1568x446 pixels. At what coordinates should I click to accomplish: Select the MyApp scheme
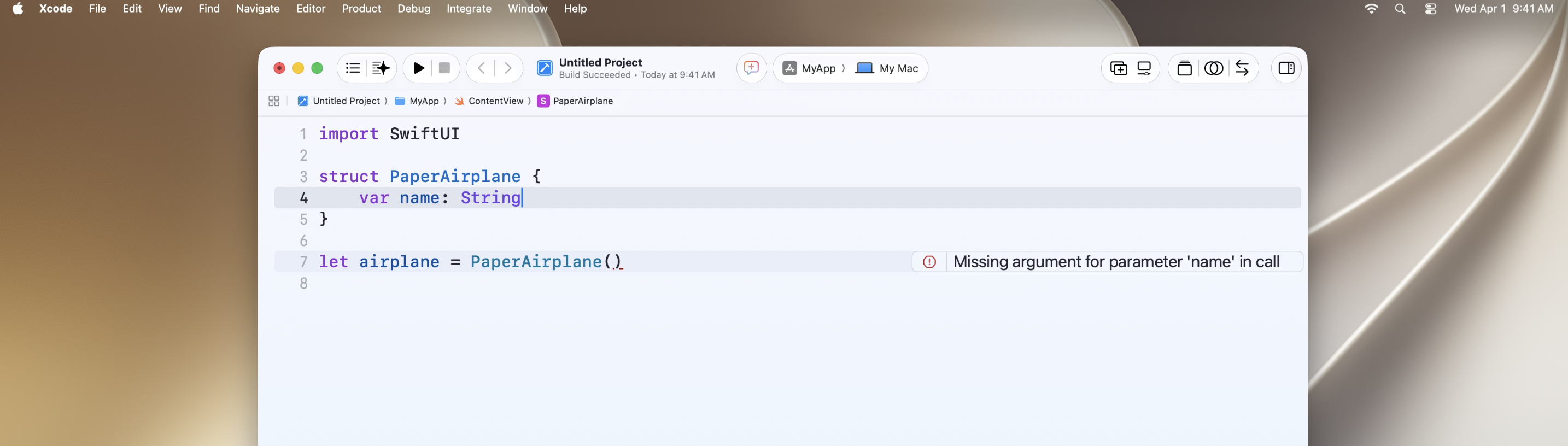(809, 68)
